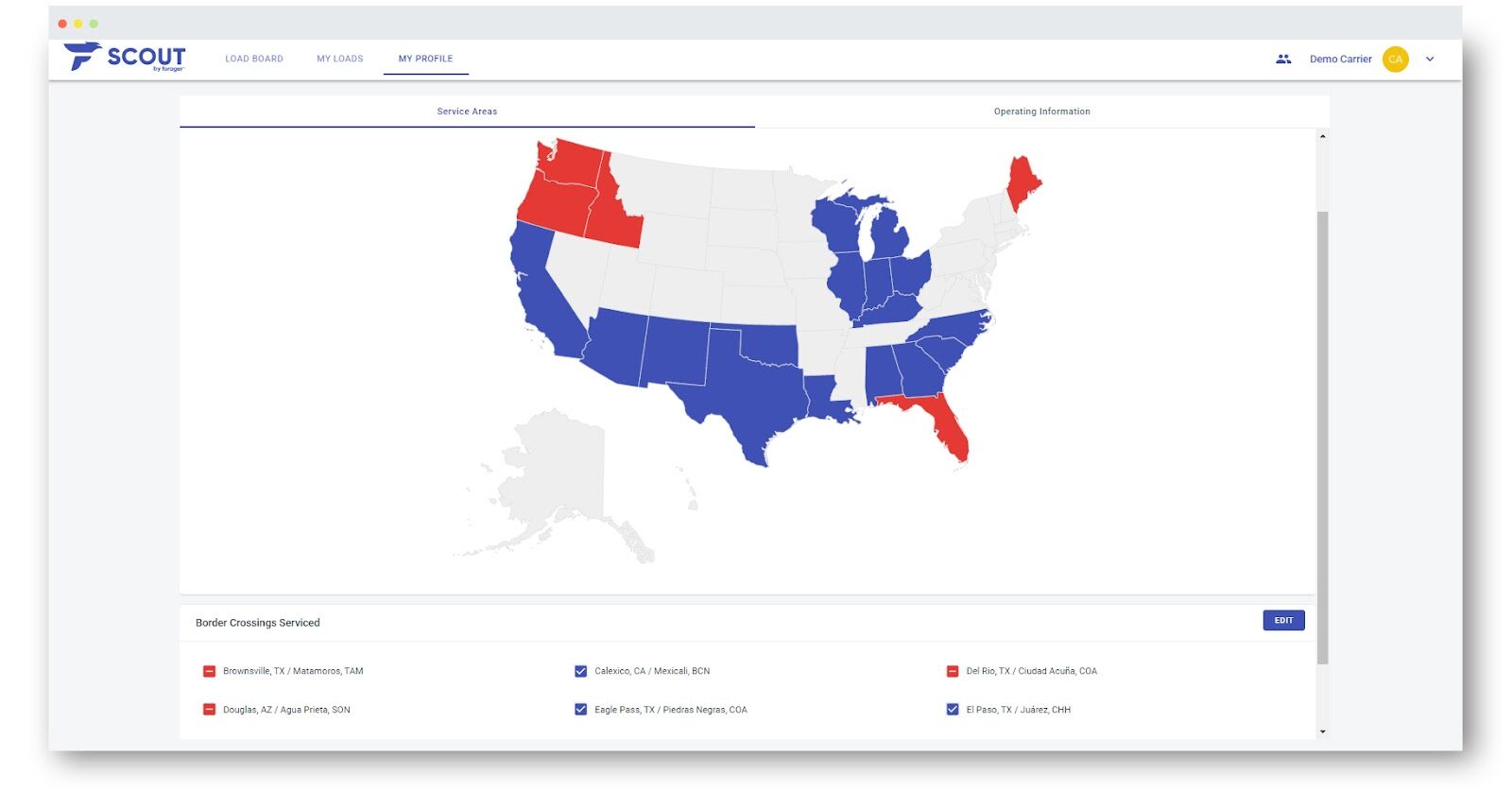
Task: Uncheck Calexico, CA / Mexicali crossing
Action: click(581, 671)
